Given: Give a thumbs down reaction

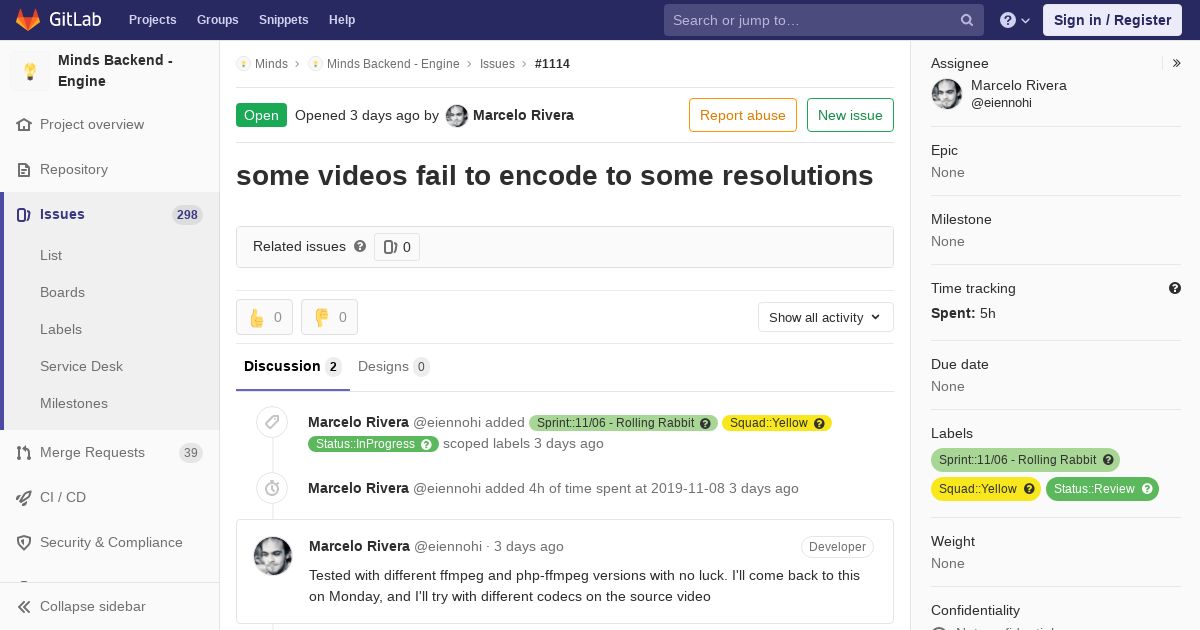Looking at the screenshot, I should click(329, 317).
